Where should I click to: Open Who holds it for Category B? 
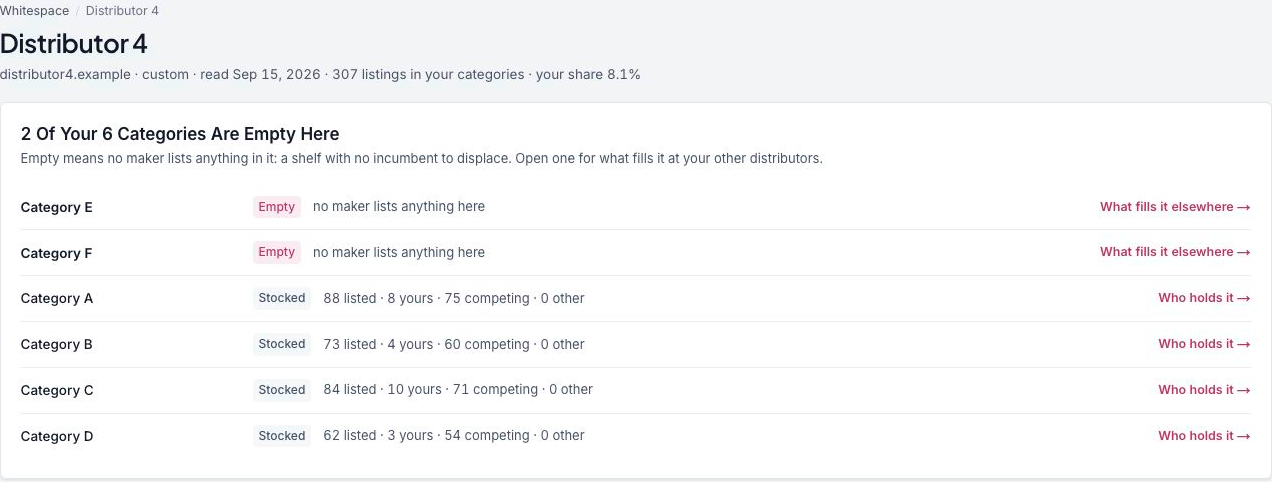(x=1204, y=344)
